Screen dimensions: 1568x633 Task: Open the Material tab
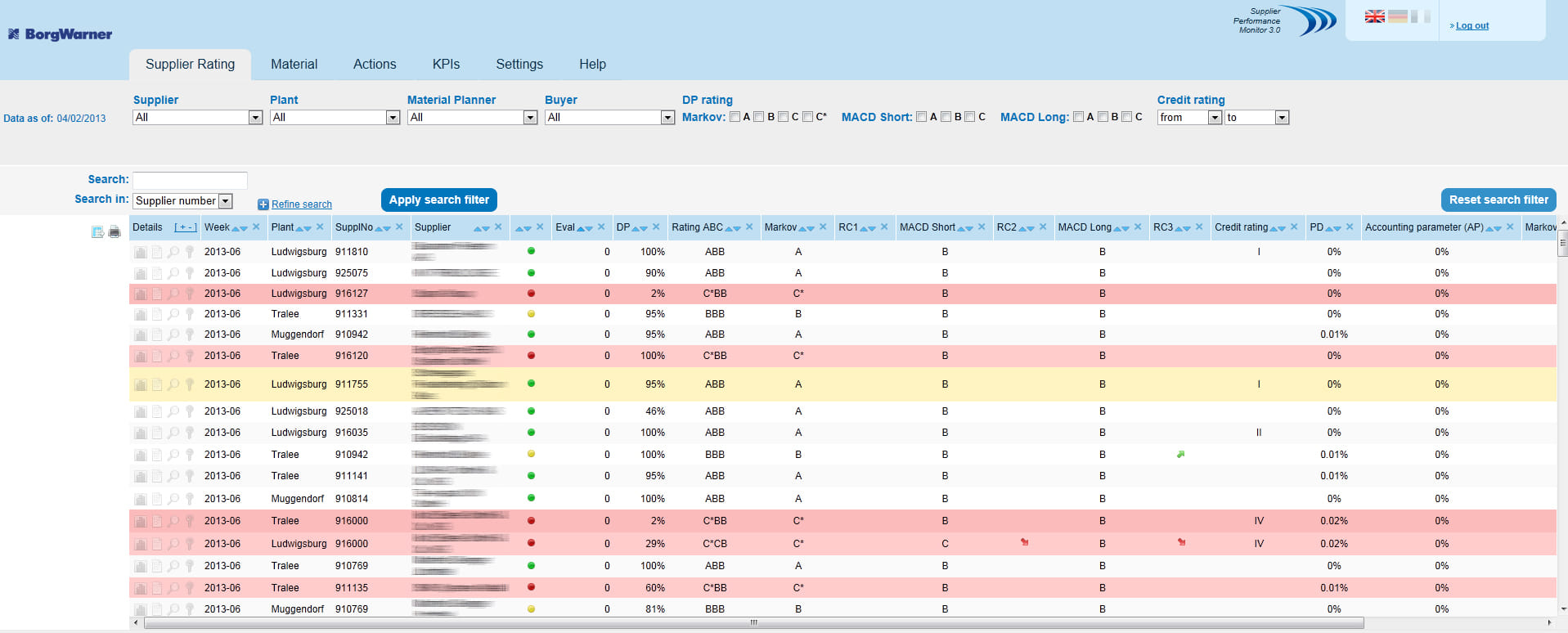(294, 64)
